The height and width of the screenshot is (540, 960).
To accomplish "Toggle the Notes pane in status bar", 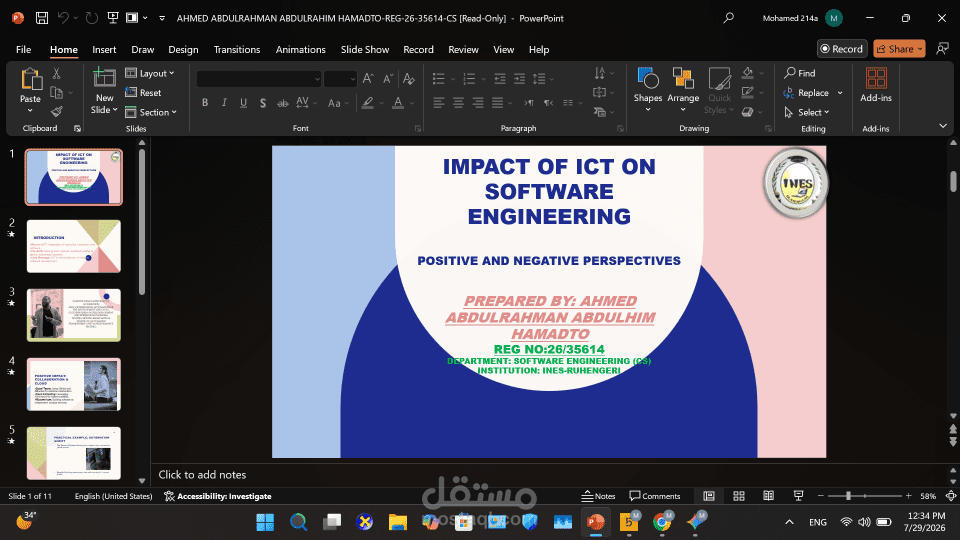I will [598, 496].
